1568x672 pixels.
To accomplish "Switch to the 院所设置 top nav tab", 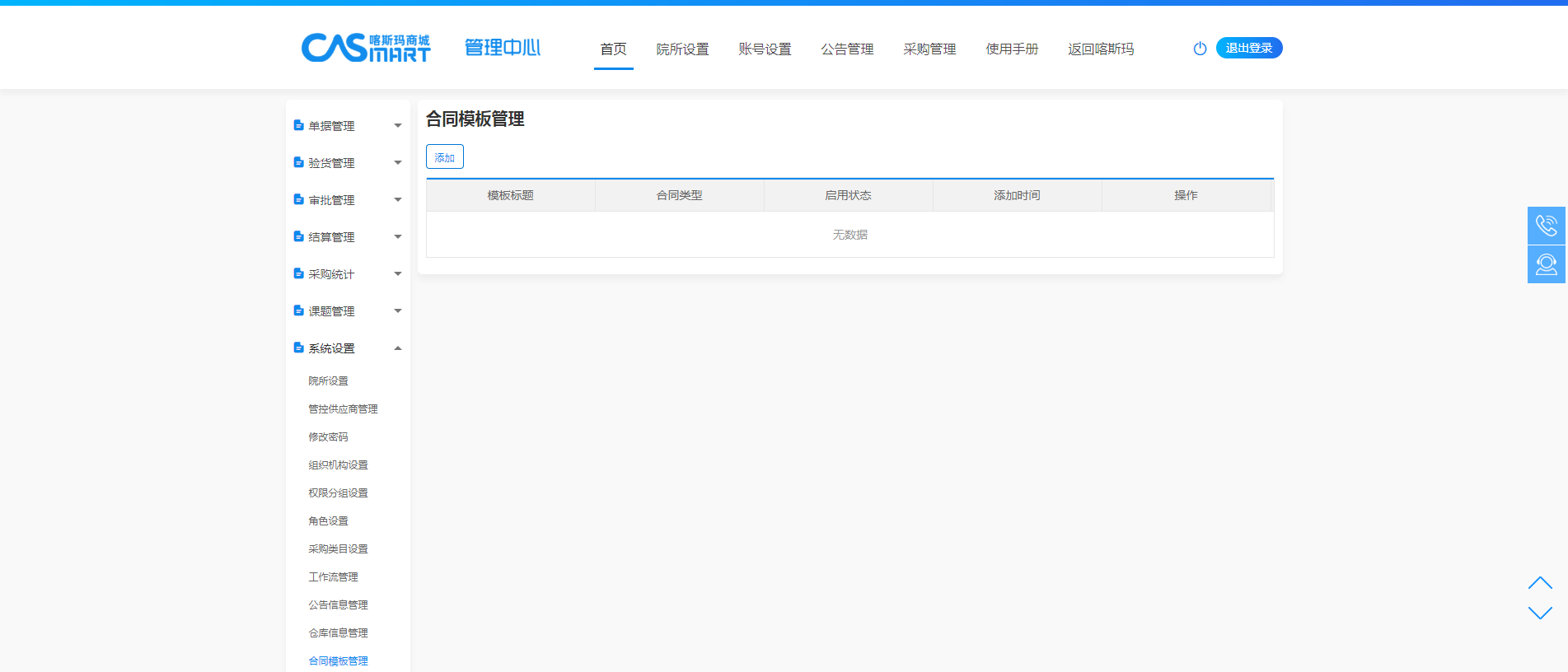I will tap(682, 49).
